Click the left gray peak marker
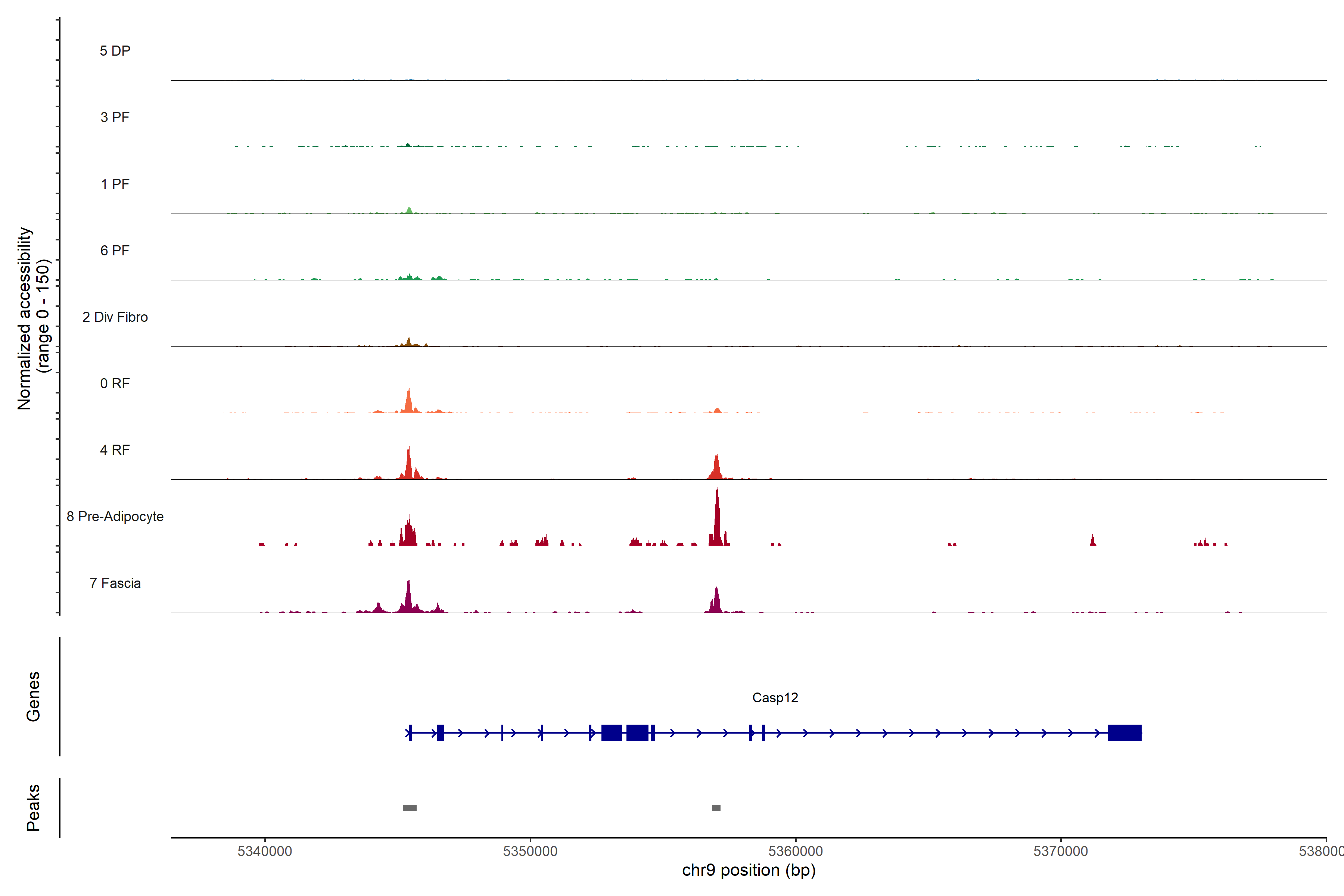The image size is (1344, 896). coord(410,808)
